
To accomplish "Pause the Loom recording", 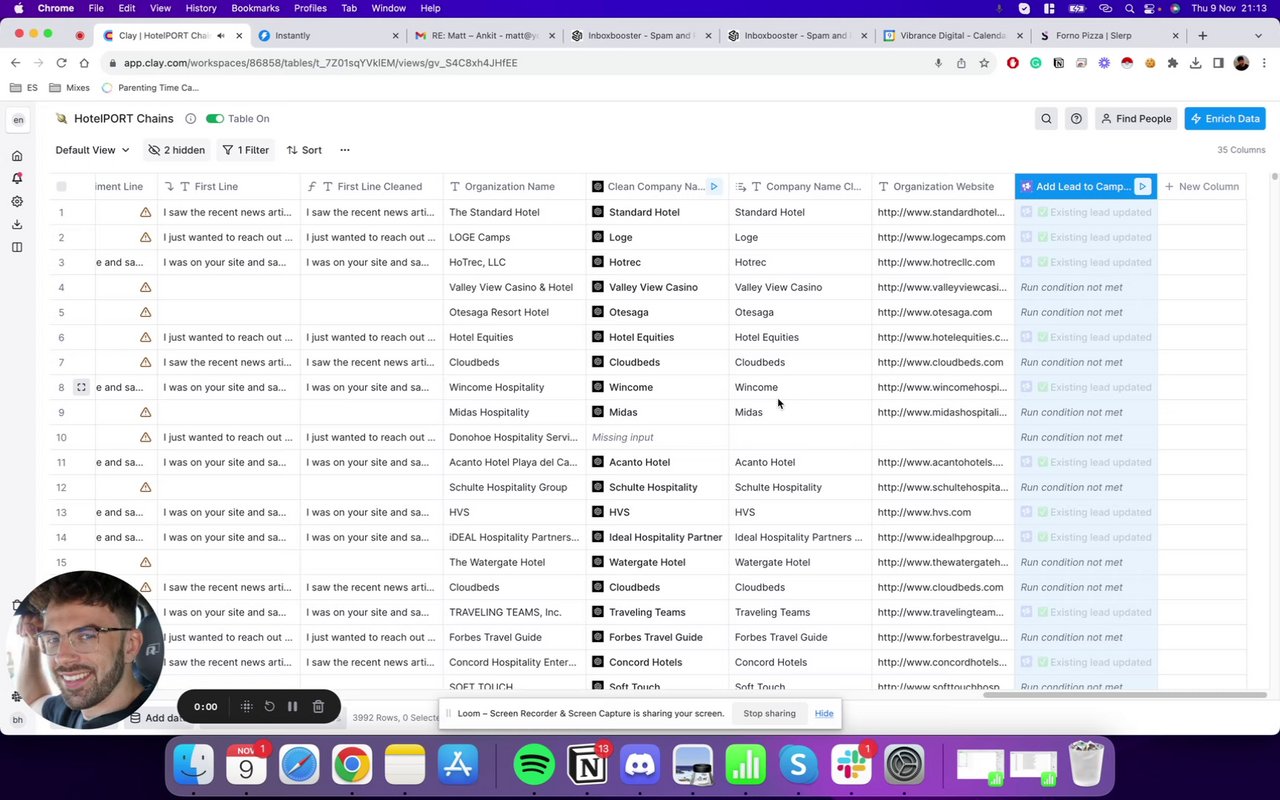I will [293, 706].
